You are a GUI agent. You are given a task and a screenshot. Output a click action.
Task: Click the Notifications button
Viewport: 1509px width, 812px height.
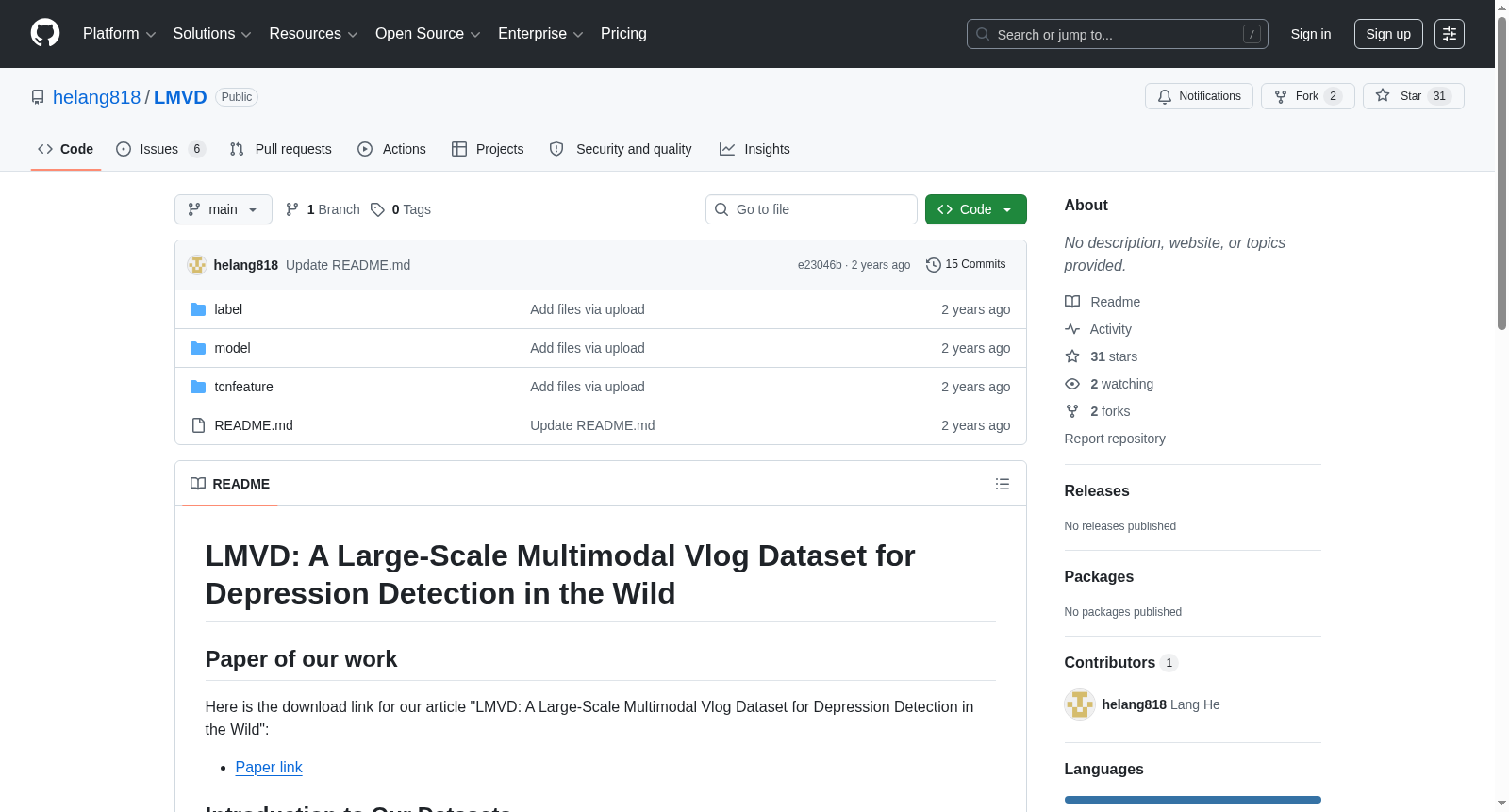coord(1199,96)
